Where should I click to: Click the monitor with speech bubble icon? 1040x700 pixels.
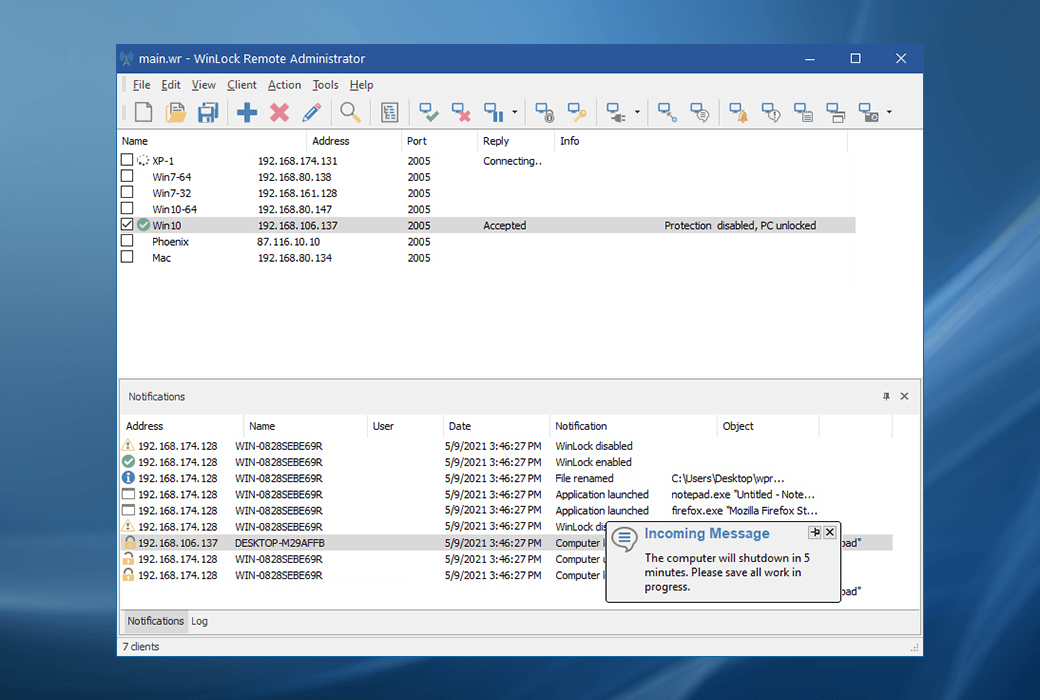pos(700,112)
